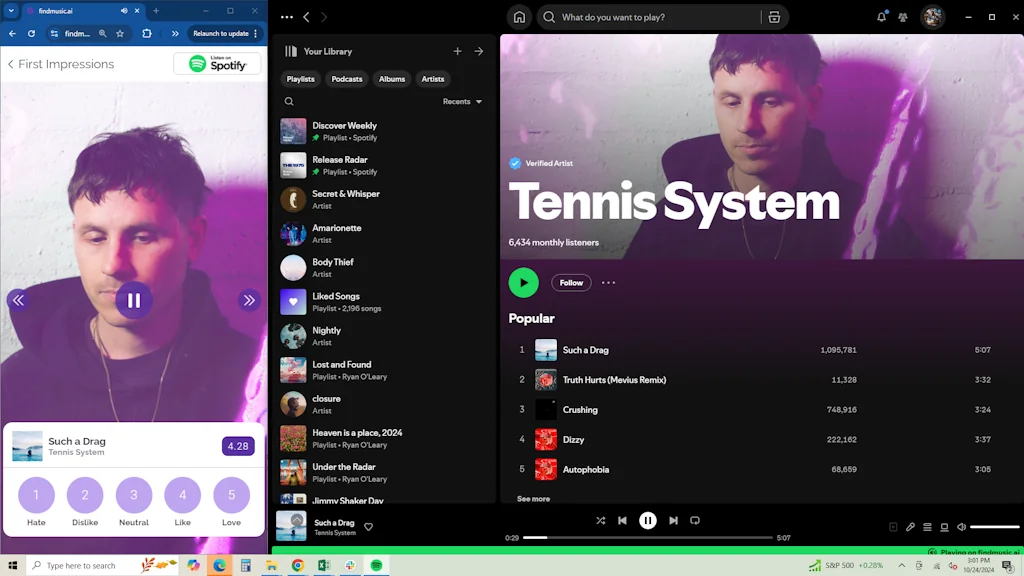The width and height of the screenshot is (1024, 576).
Task: Open the Friend Activity panel
Action: click(x=902, y=16)
